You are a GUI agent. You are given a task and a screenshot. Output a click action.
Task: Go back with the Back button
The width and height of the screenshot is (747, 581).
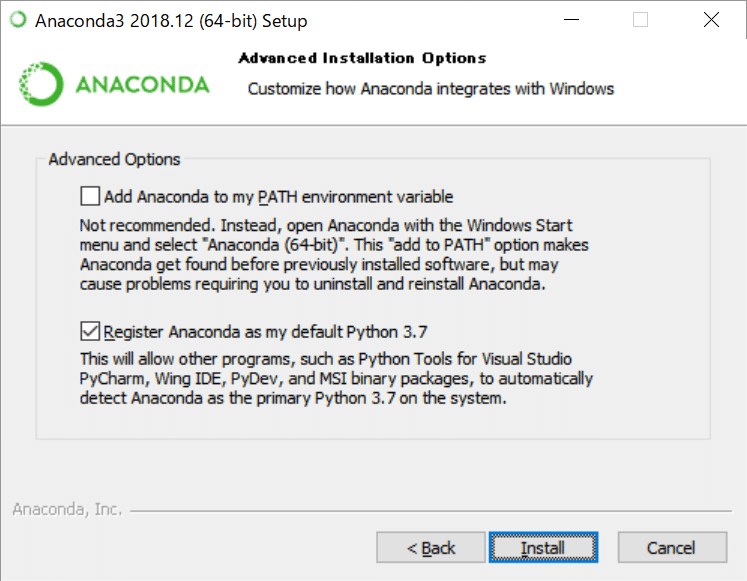click(x=431, y=548)
